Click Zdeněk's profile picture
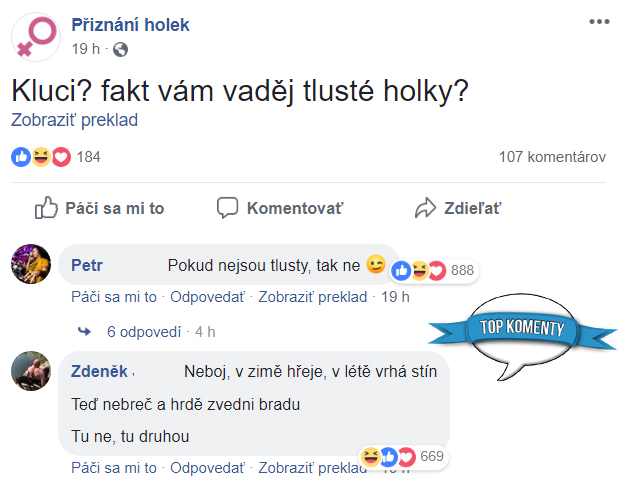 pos(31,373)
